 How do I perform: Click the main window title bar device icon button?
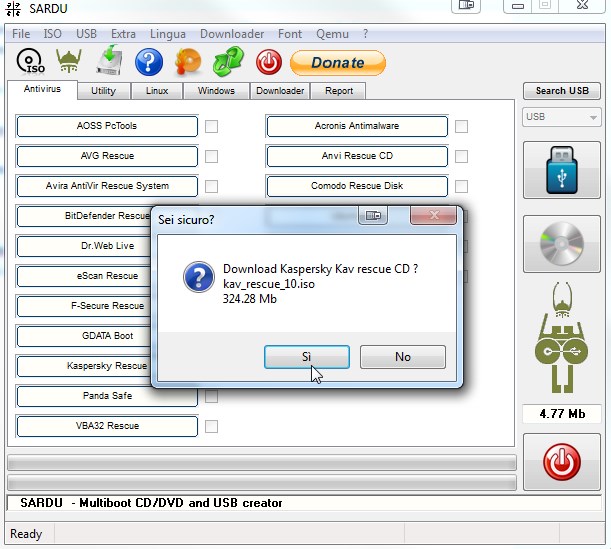coord(466,5)
